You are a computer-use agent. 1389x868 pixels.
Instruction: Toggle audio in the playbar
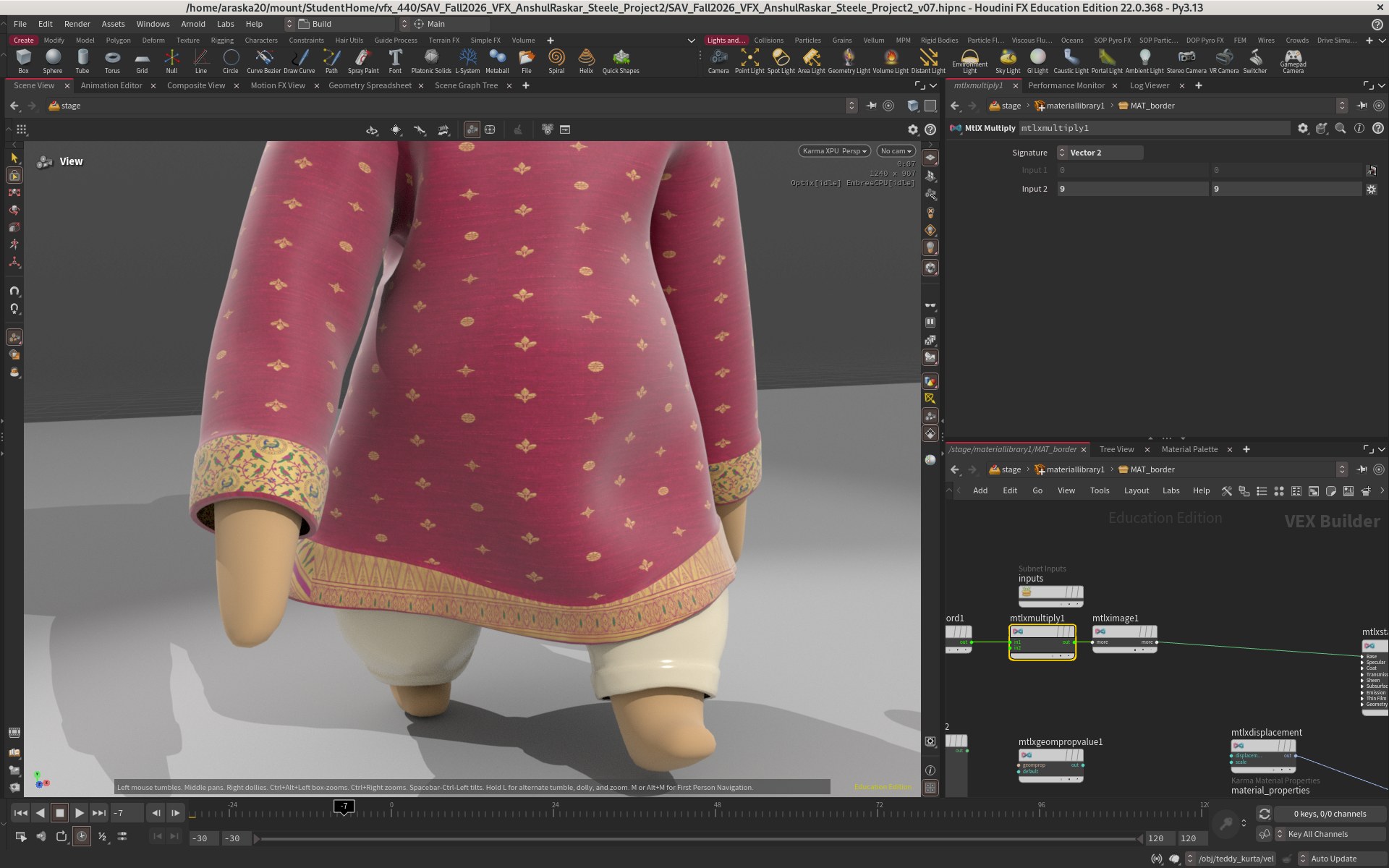pyautogui.click(x=41, y=836)
